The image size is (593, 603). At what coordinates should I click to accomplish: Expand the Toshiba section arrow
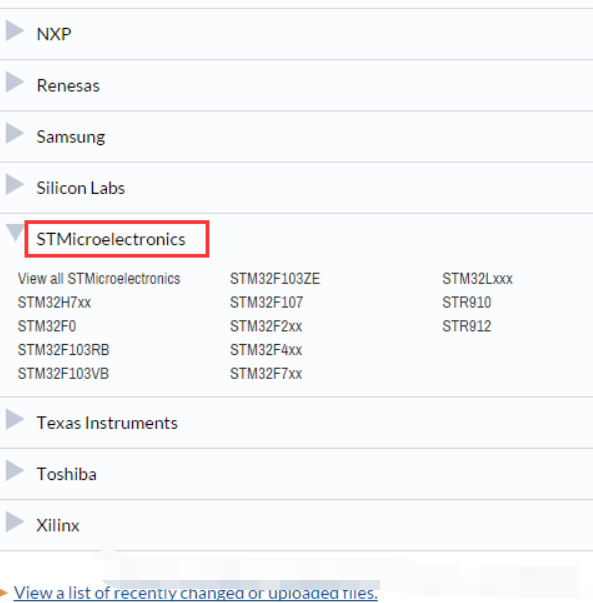15,471
